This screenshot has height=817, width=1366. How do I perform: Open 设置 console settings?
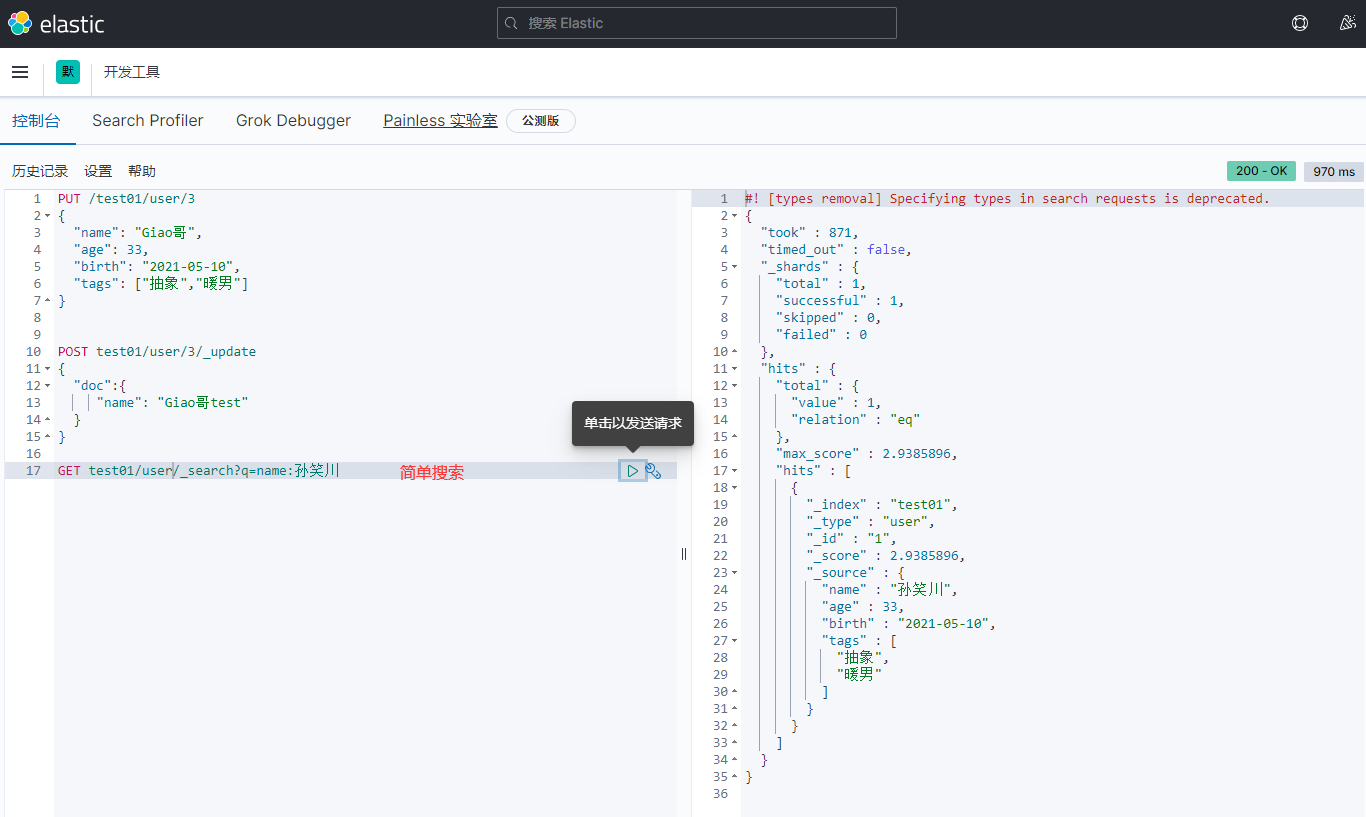(x=98, y=171)
